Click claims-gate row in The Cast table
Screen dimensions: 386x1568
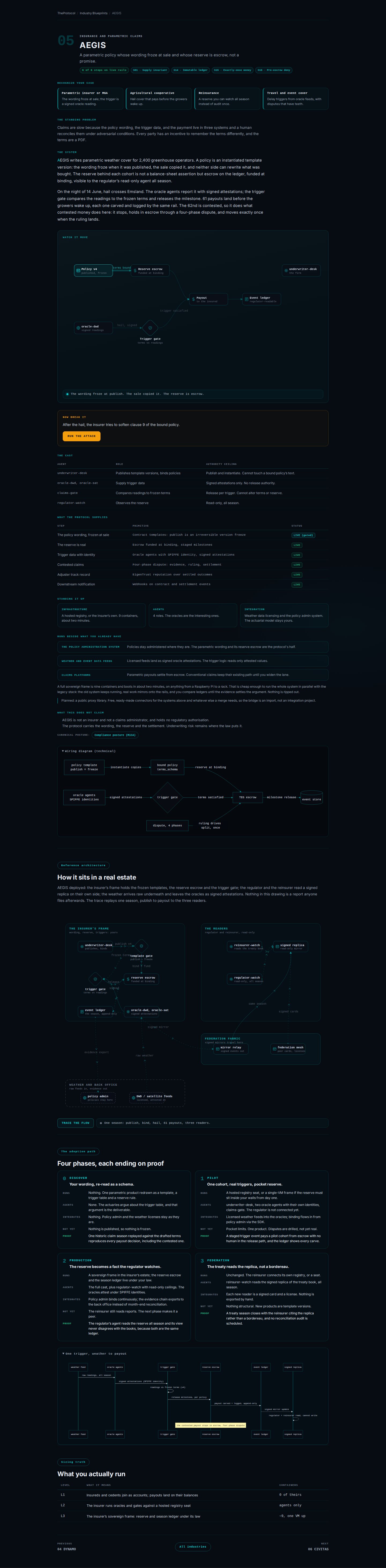193,493
